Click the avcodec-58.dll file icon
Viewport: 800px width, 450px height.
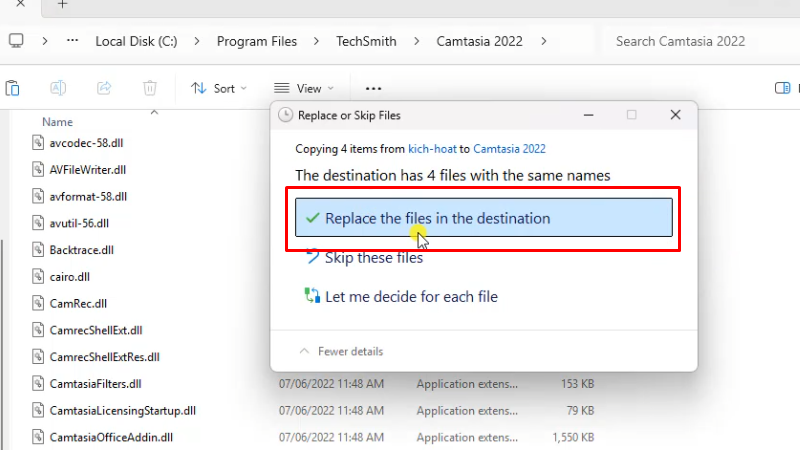coord(38,142)
